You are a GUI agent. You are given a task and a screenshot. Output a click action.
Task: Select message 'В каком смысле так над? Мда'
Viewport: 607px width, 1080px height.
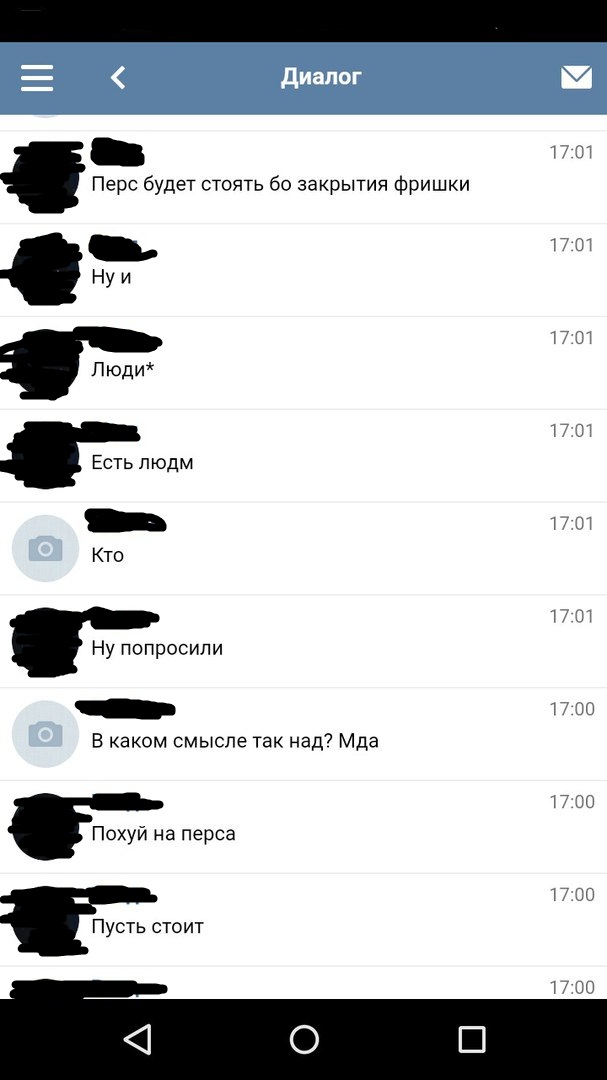tap(303, 734)
